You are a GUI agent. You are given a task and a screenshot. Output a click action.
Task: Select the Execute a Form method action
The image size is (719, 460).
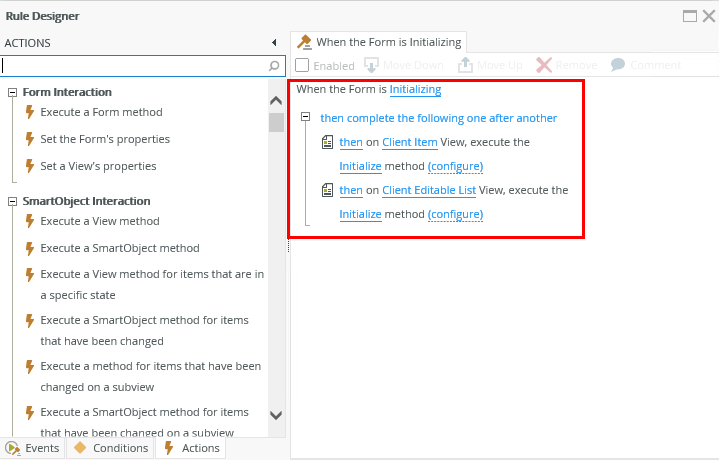pyautogui.click(x=101, y=112)
